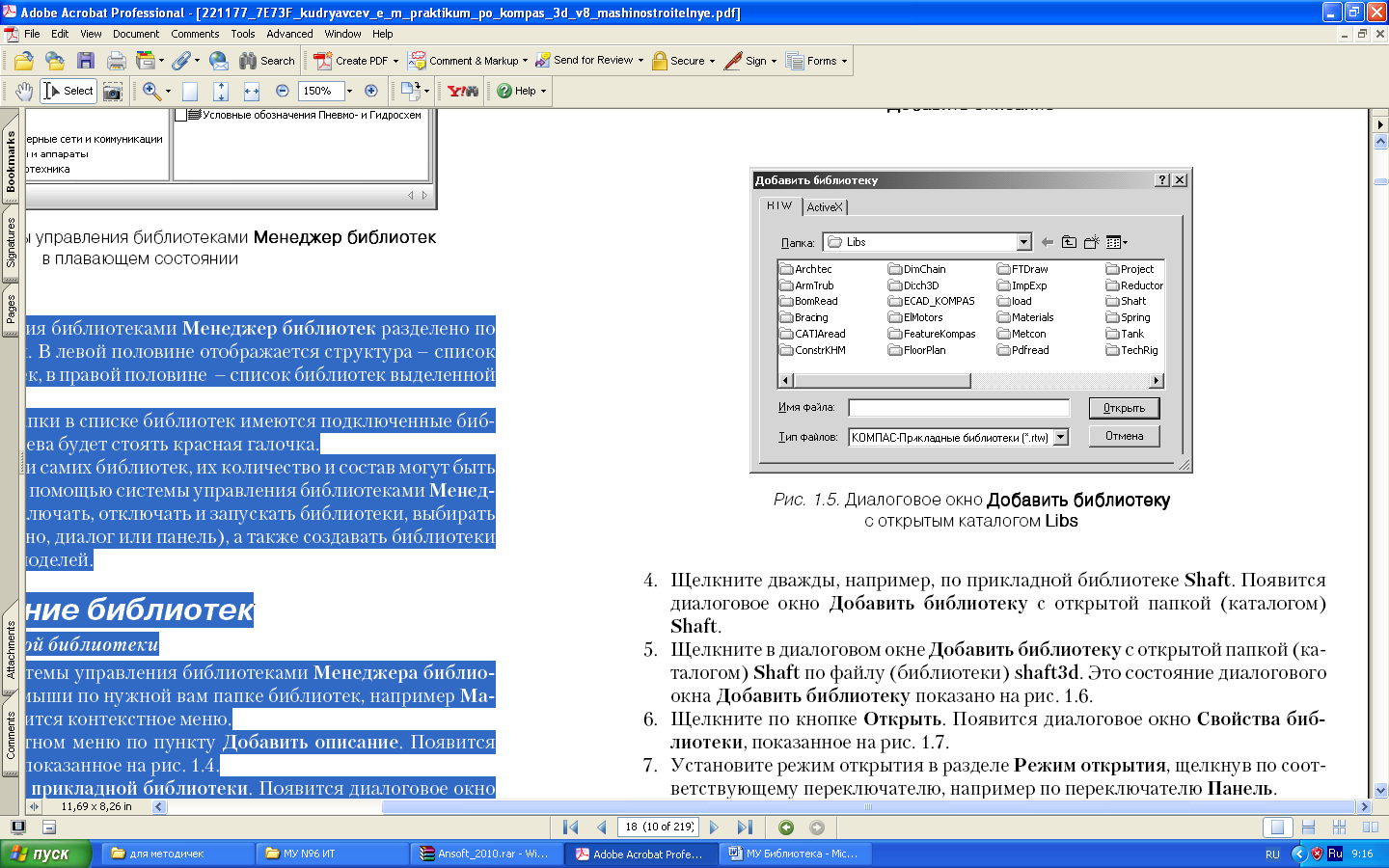
Task: Open the Signatures side tab
Action: click(x=11, y=242)
